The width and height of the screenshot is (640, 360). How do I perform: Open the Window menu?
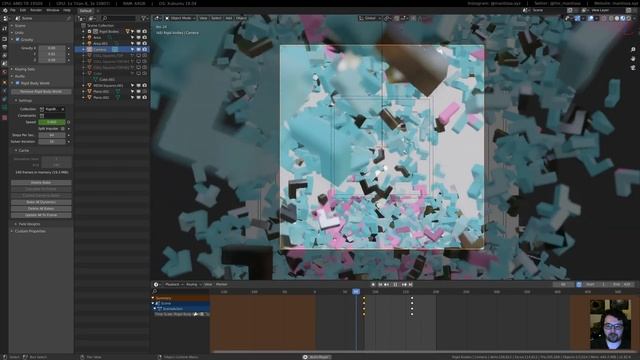click(x=53, y=10)
